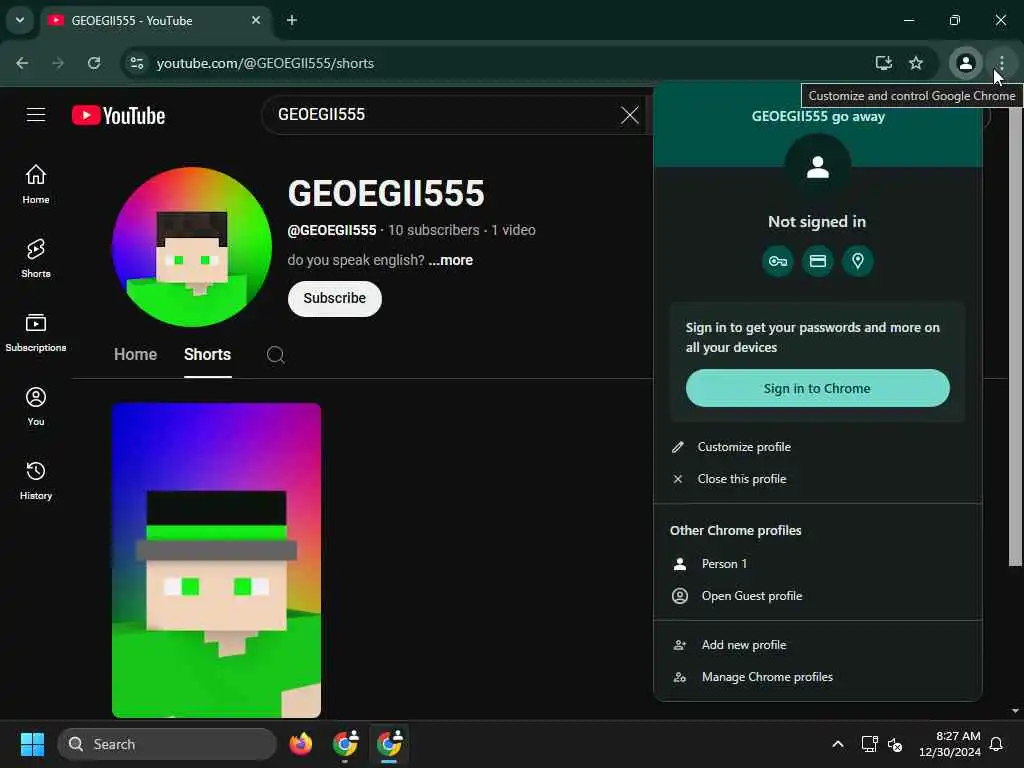Bookmark this tab with the star icon
1024x768 pixels.
pos(916,63)
